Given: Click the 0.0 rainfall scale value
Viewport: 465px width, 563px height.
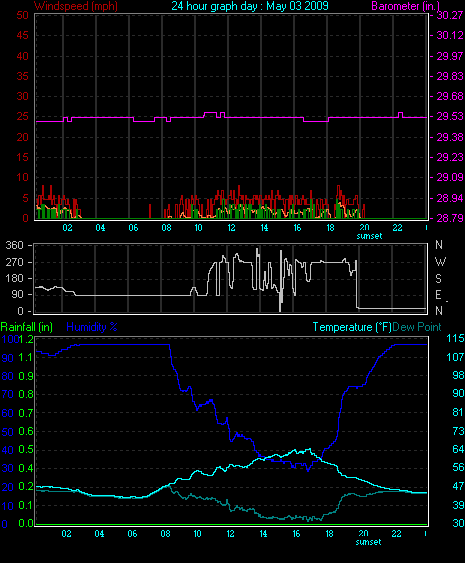Looking at the screenshot, I should click(x=26, y=524).
